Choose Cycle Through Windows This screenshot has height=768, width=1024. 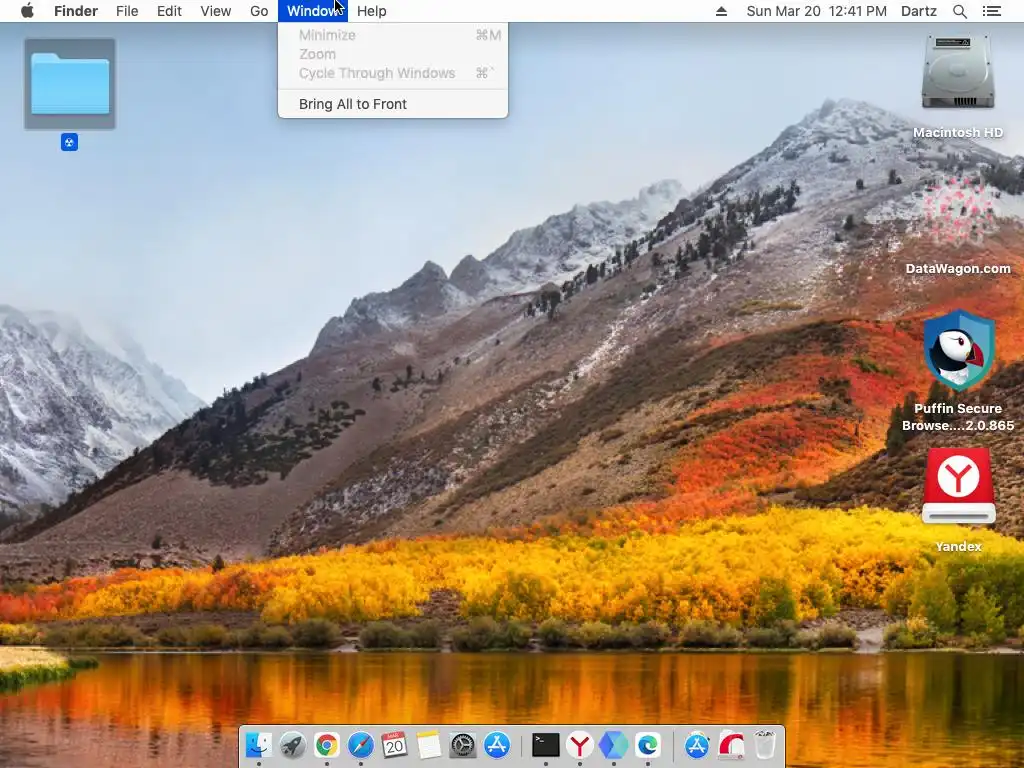pyautogui.click(x=392, y=73)
